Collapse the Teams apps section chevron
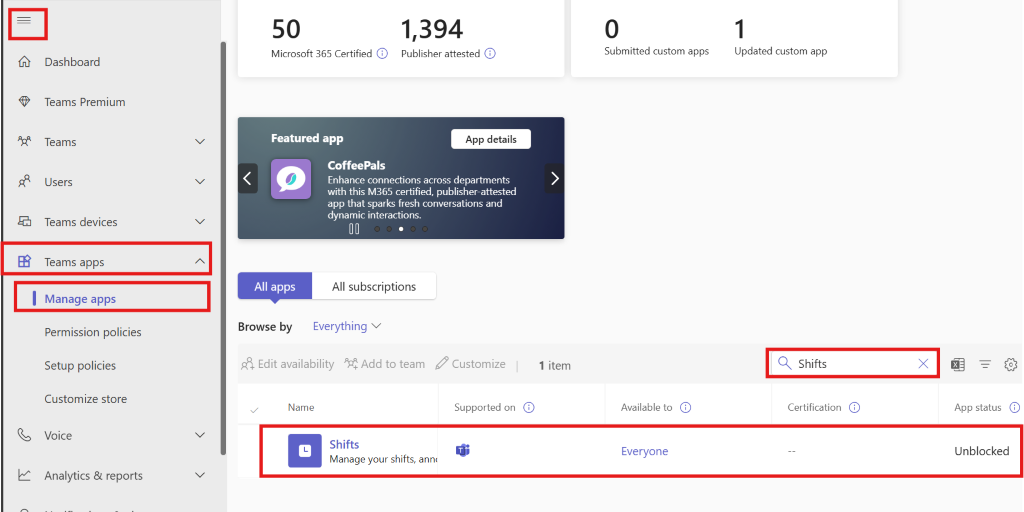The height and width of the screenshot is (512, 1024). (200, 262)
